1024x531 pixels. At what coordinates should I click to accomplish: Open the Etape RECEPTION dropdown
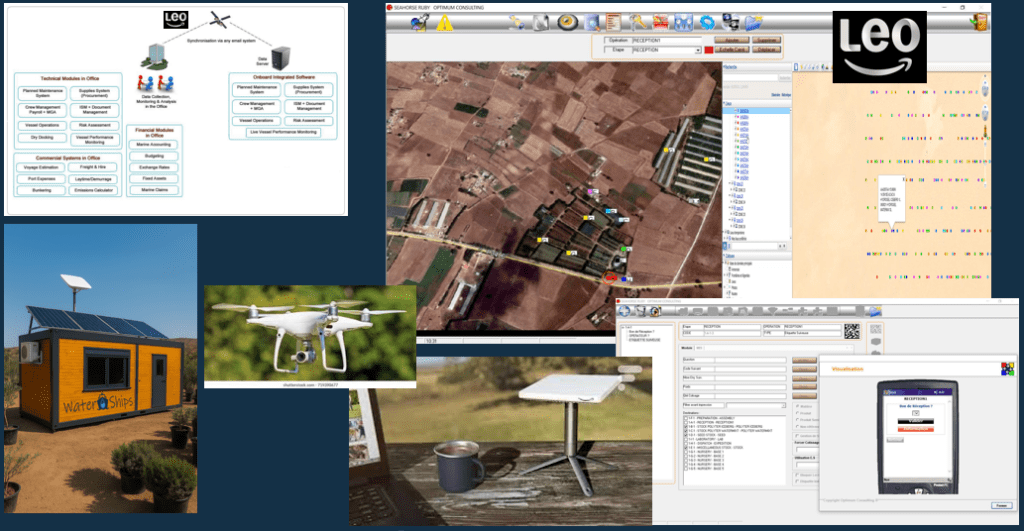tap(696, 50)
